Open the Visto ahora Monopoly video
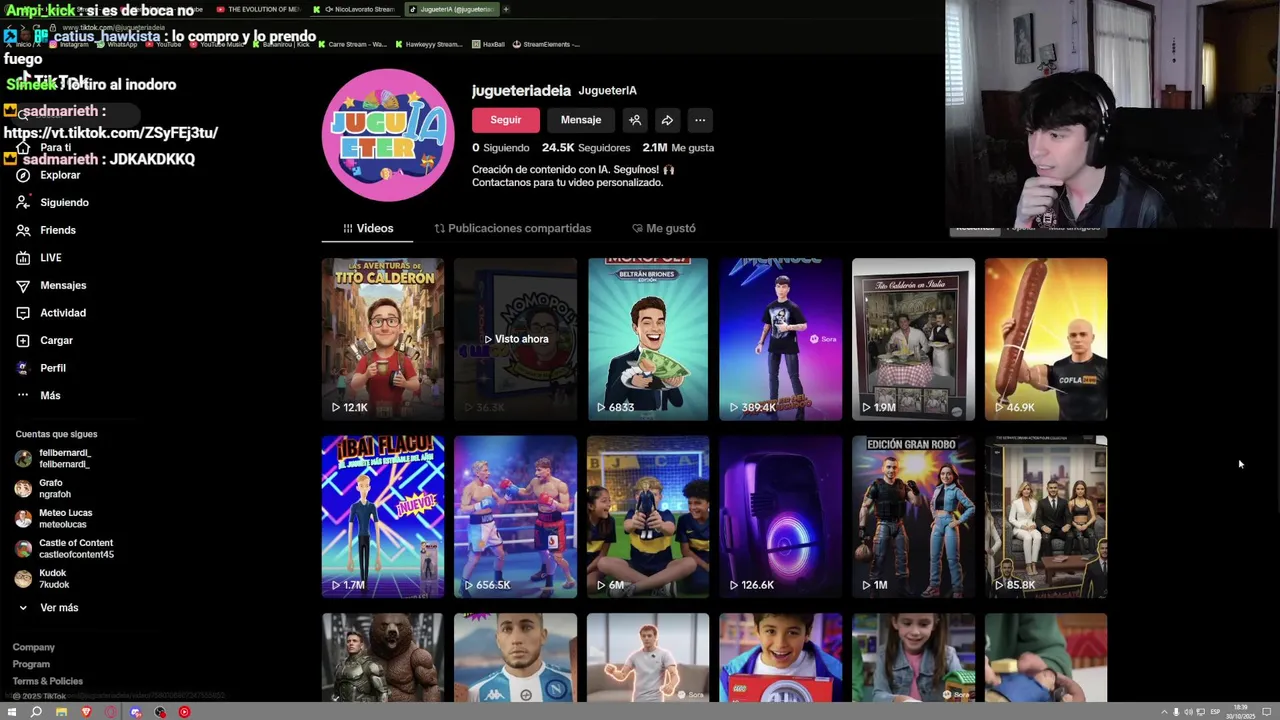The width and height of the screenshot is (1280, 720). (516, 339)
